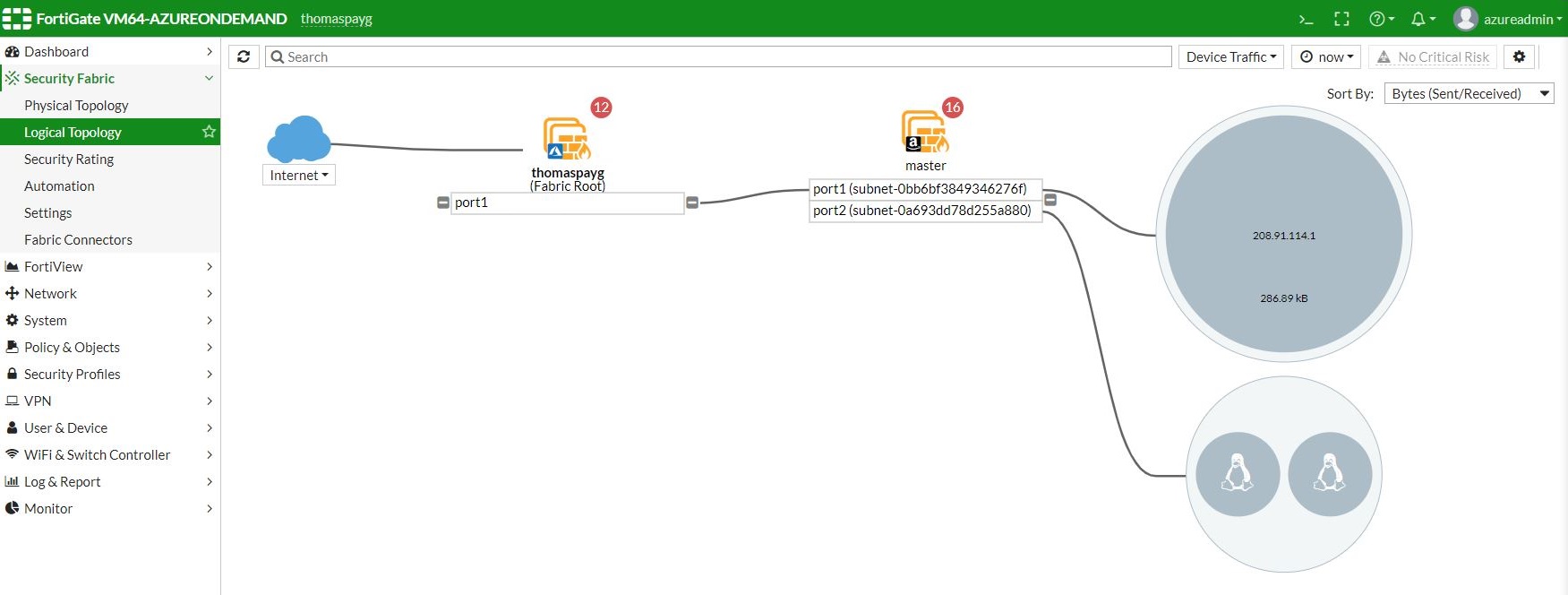The width and height of the screenshot is (1568, 595).
Task: Select port1 (subnet-0bb6bf3849346276f) interface
Action: pos(925,189)
